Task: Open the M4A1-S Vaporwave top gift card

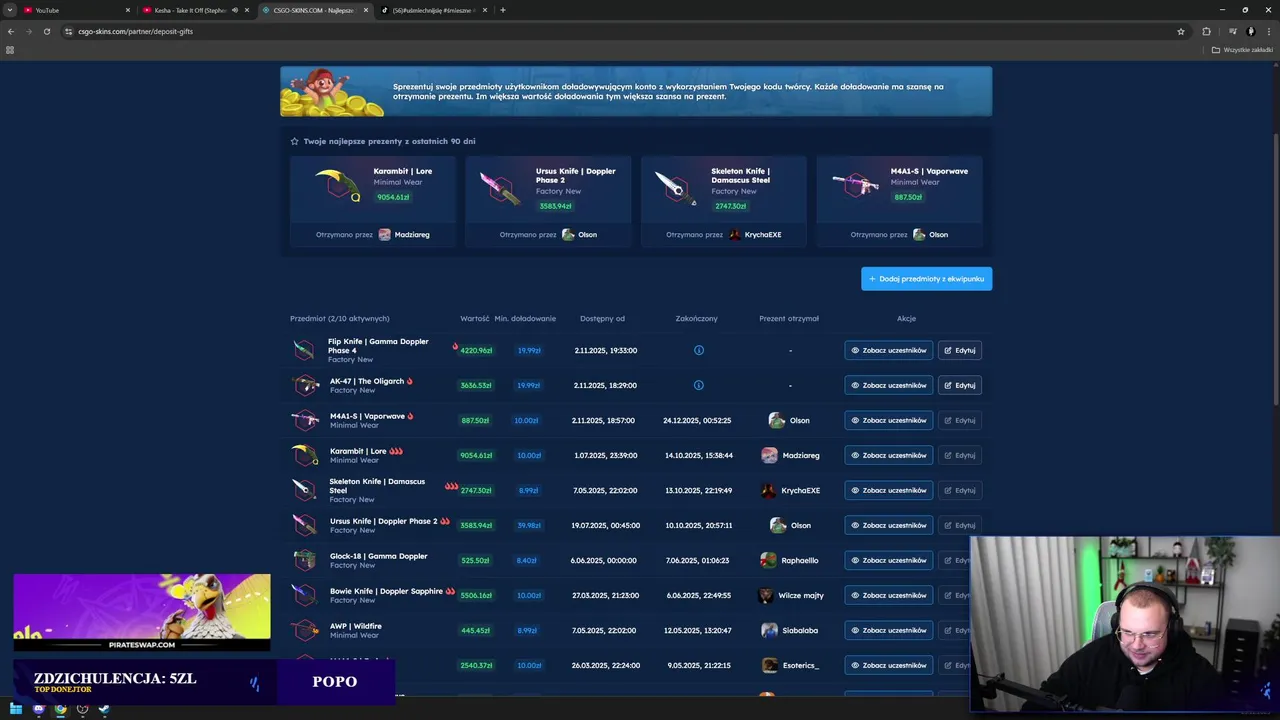Action: (x=899, y=201)
